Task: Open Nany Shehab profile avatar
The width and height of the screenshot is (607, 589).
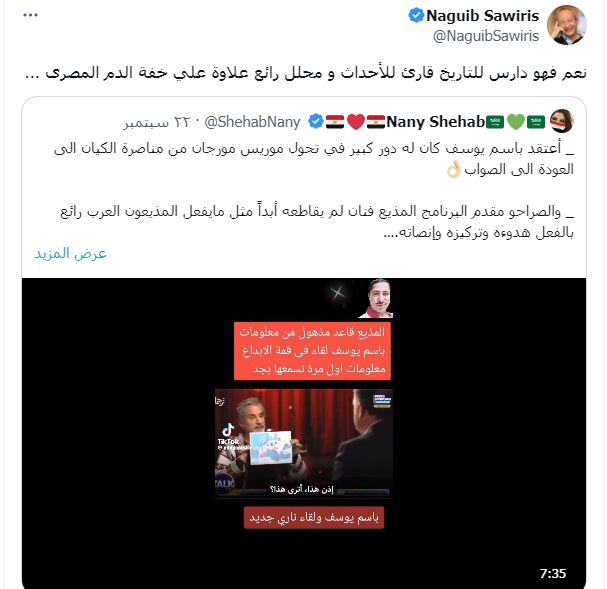Action: [561, 121]
